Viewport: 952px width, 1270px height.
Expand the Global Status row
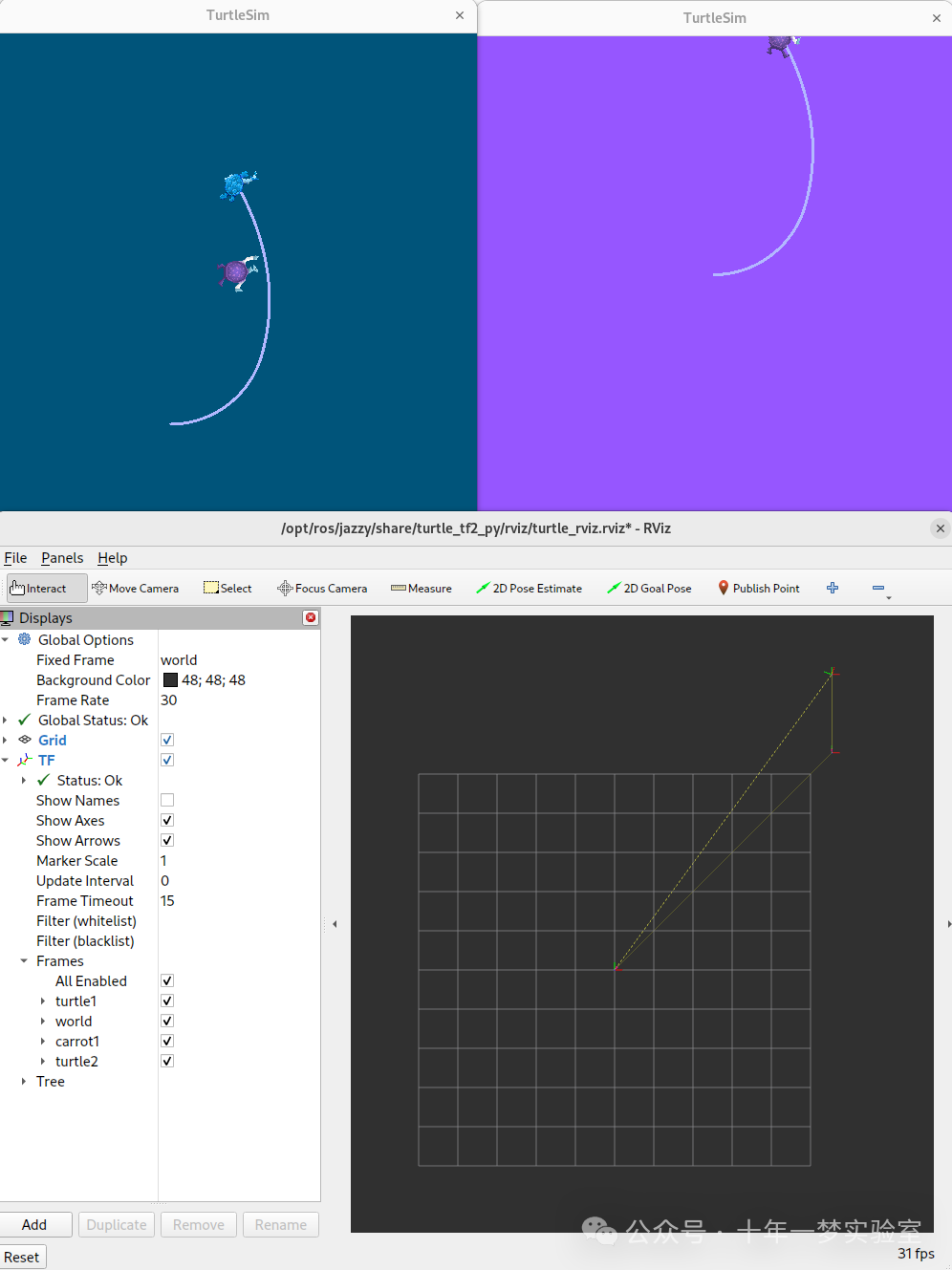[x=6, y=720]
